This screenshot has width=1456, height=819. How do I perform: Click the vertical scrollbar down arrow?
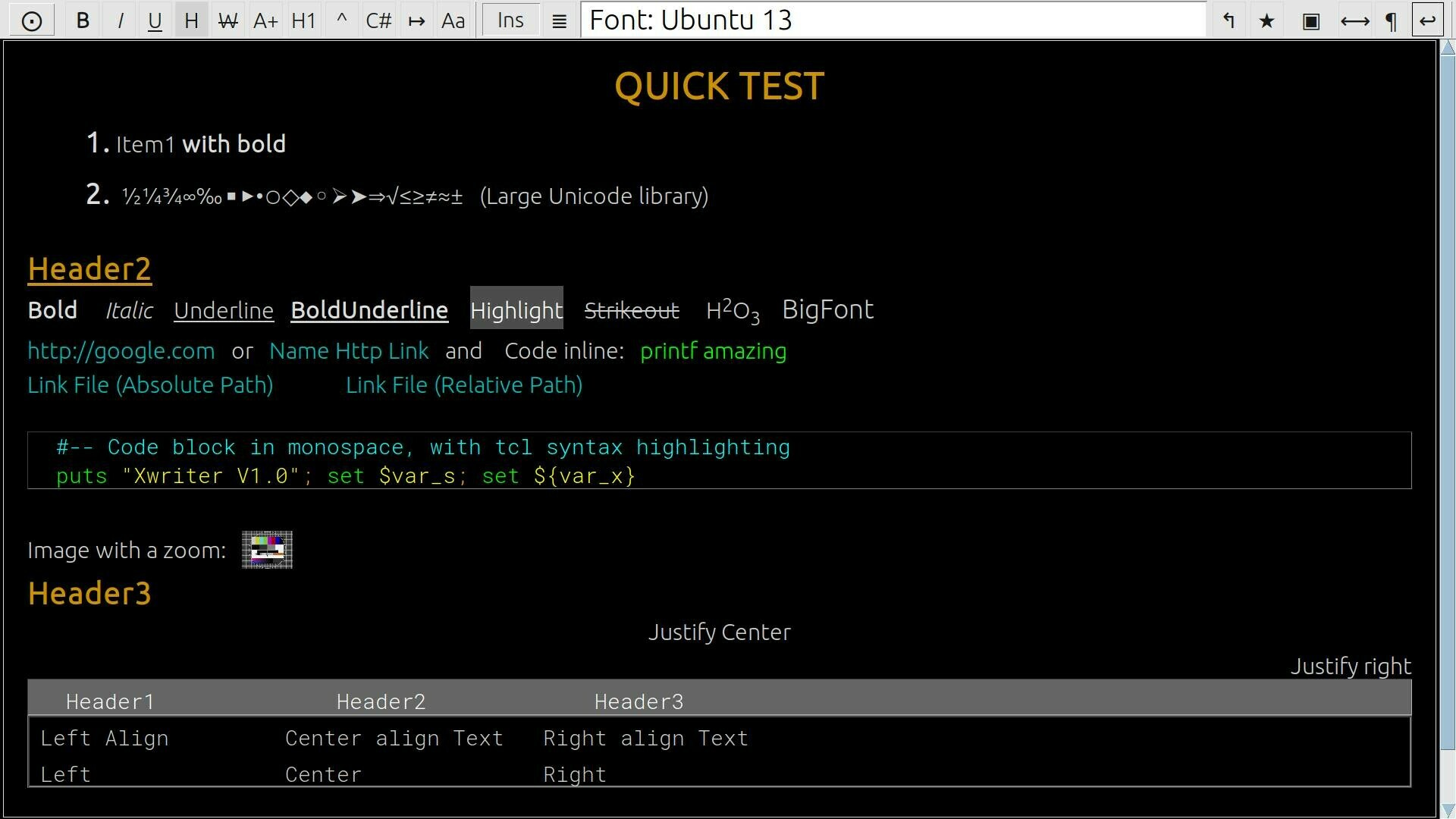[x=1447, y=810]
